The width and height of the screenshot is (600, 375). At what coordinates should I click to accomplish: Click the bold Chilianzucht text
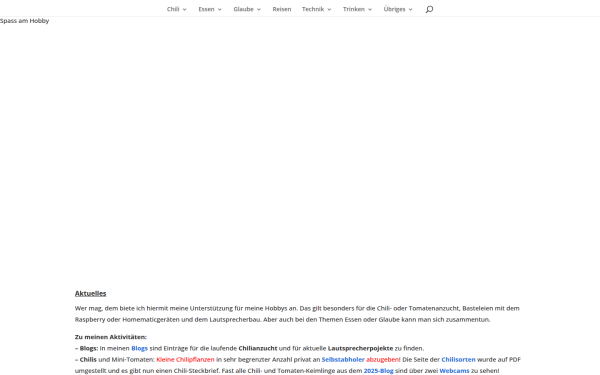(258, 348)
